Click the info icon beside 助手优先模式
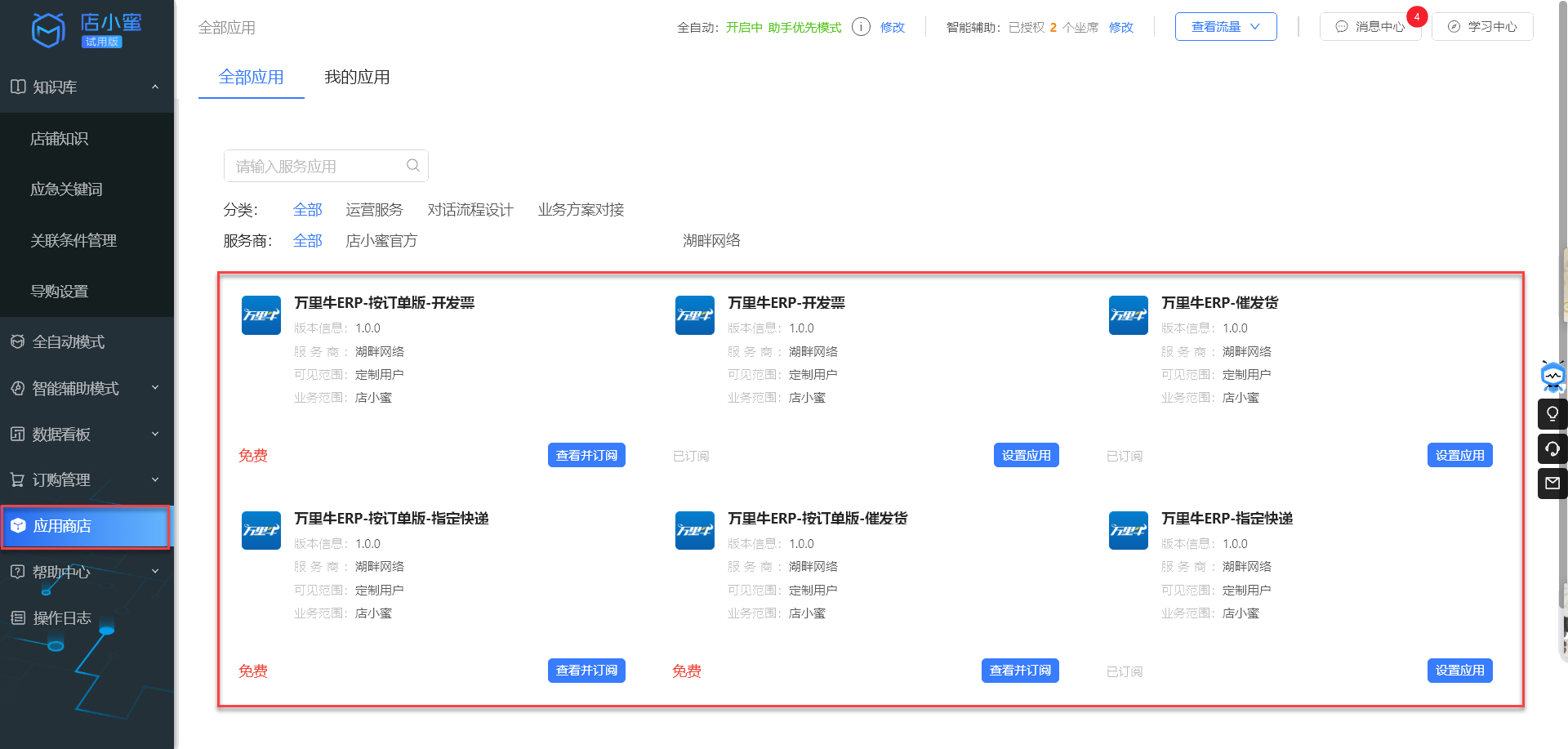 pos(861,27)
